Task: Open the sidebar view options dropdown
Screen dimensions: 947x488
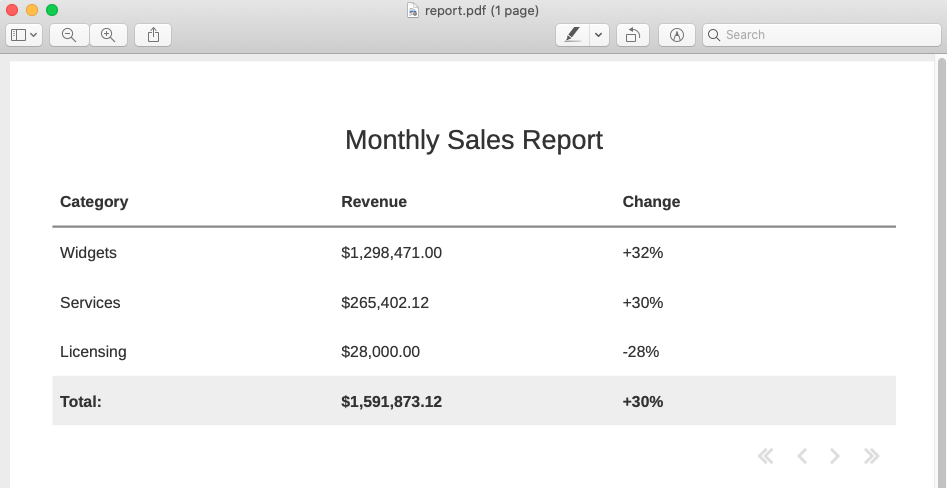Action: [24, 35]
